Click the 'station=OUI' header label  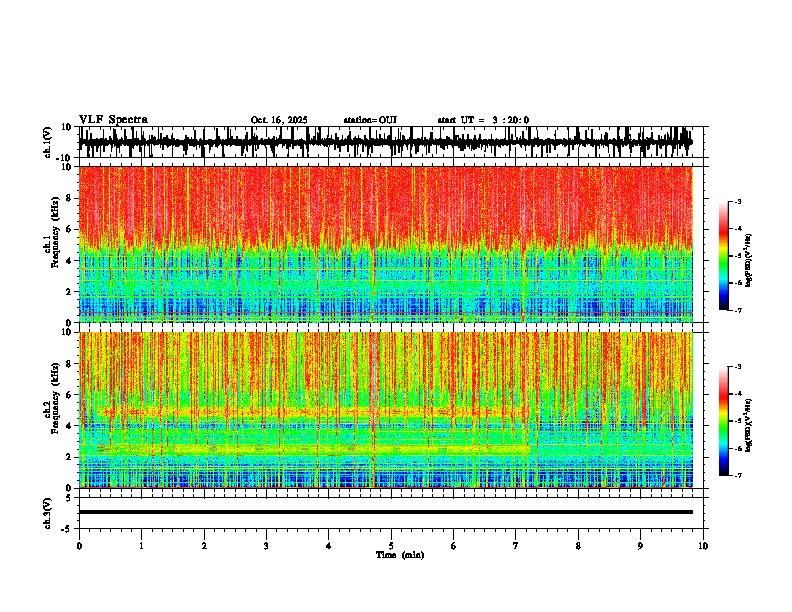tap(370, 120)
